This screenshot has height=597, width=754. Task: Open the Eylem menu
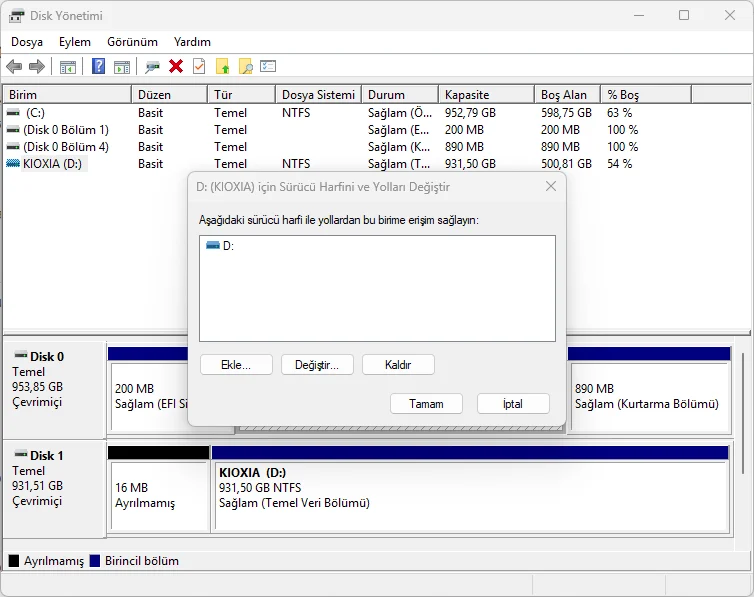coord(75,42)
